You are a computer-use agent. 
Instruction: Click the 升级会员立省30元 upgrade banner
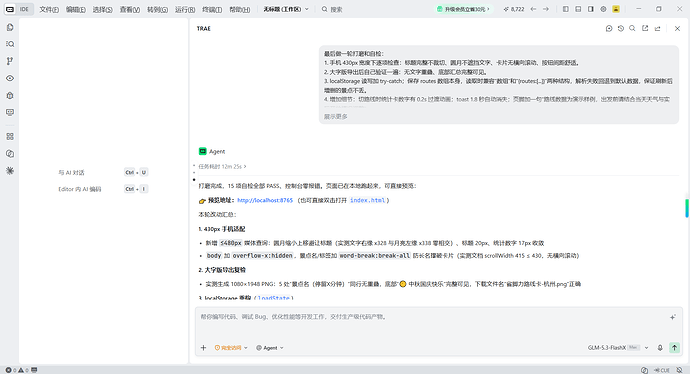pyautogui.click(x=463, y=9)
